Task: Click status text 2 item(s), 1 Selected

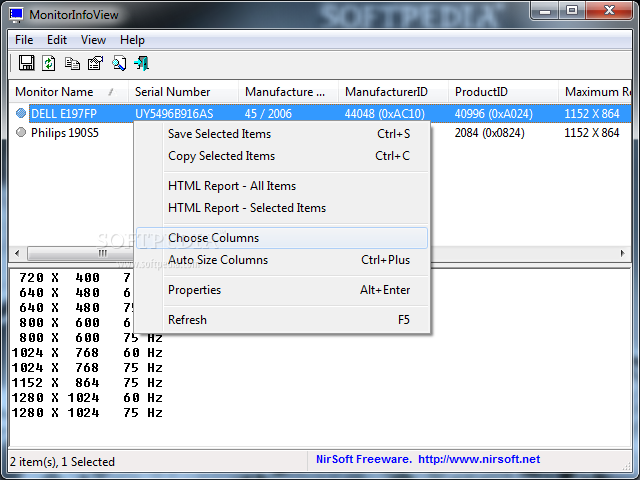Action: (x=62, y=462)
